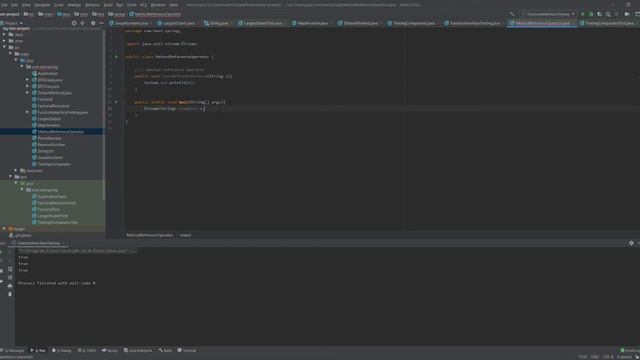Open the search everywhere magnifier icon
Viewport: 640px width, 360px height.
coord(608,14)
